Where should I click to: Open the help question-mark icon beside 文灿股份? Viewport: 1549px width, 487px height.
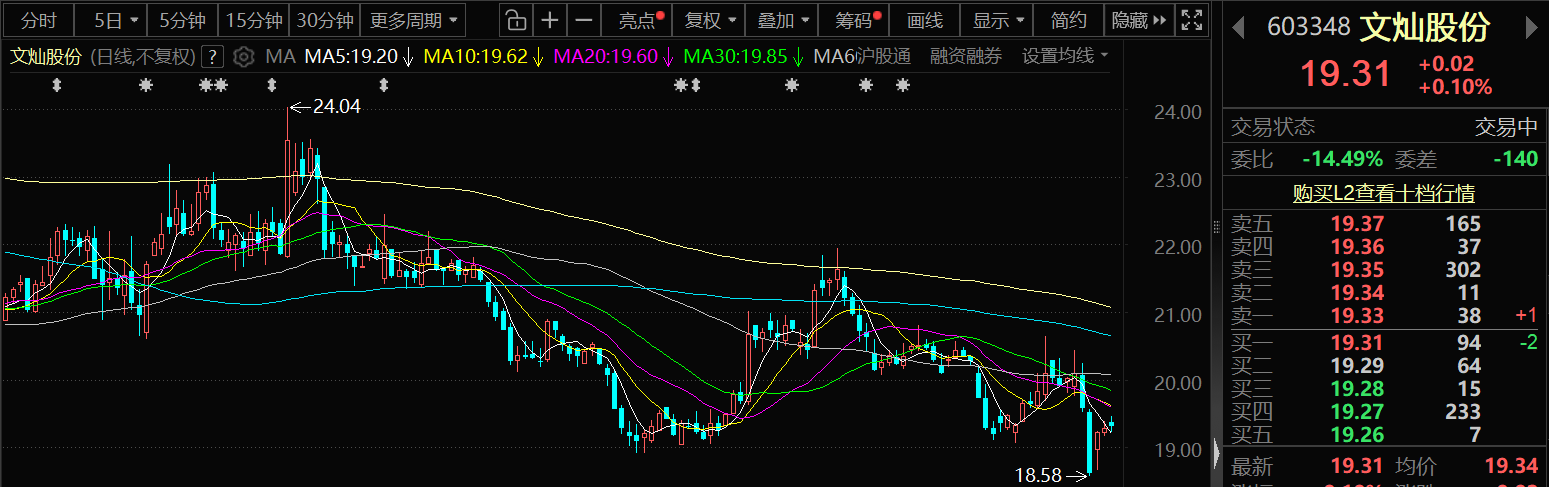tap(212, 56)
